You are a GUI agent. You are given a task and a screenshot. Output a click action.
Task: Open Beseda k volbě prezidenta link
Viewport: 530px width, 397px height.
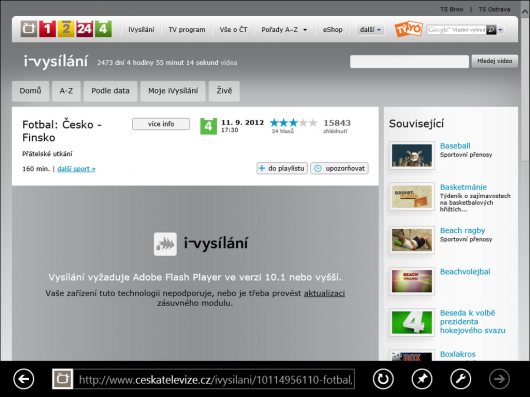[473, 322]
